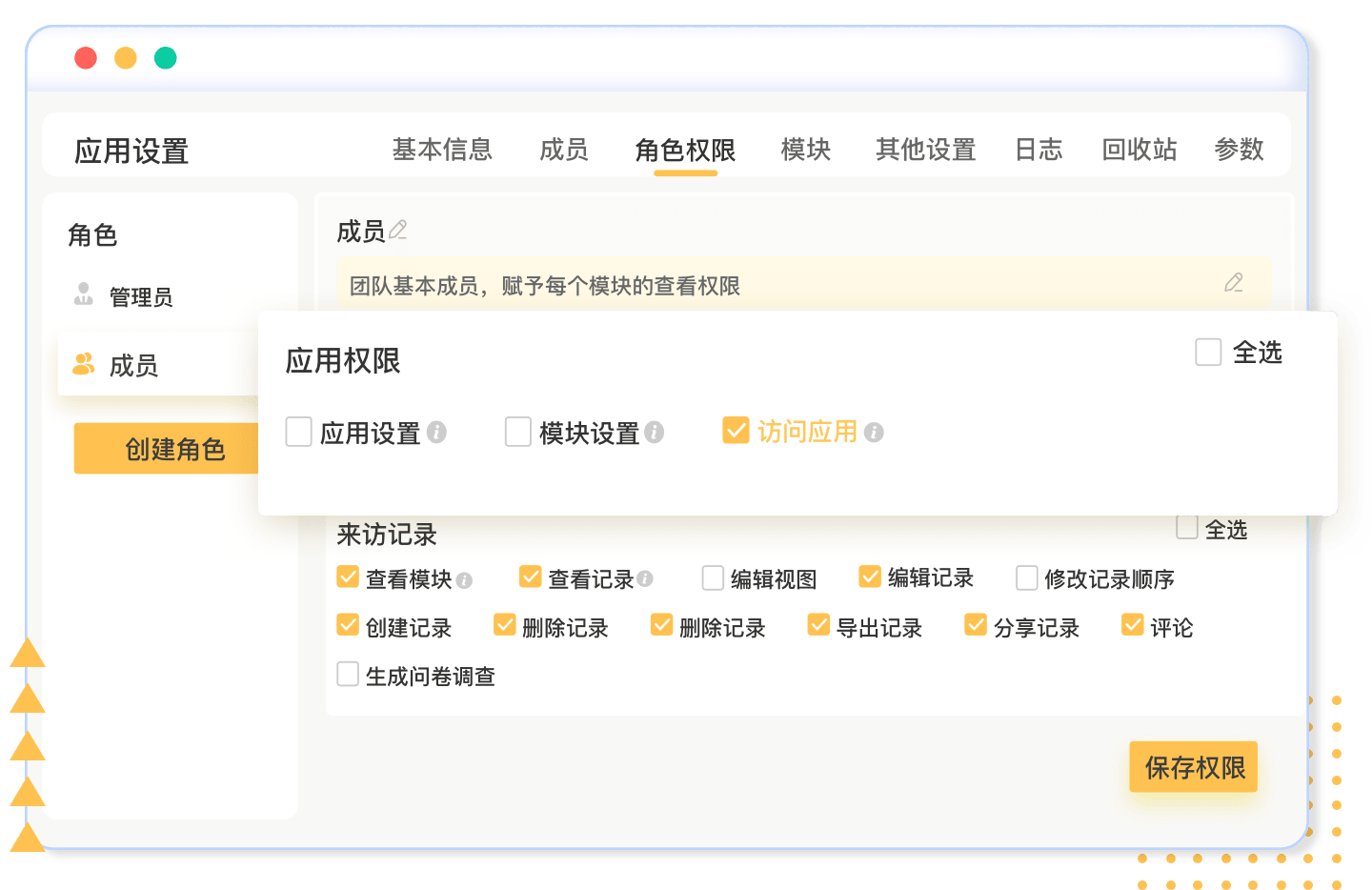Click the info icon next to 查看模块
This screenshot has width=1372, height=890.
click(x=464, y=580)
